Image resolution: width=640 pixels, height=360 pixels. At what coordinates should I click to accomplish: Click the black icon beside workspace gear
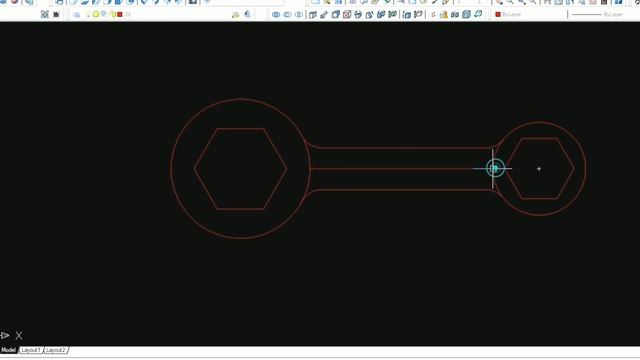click(56, 15)
